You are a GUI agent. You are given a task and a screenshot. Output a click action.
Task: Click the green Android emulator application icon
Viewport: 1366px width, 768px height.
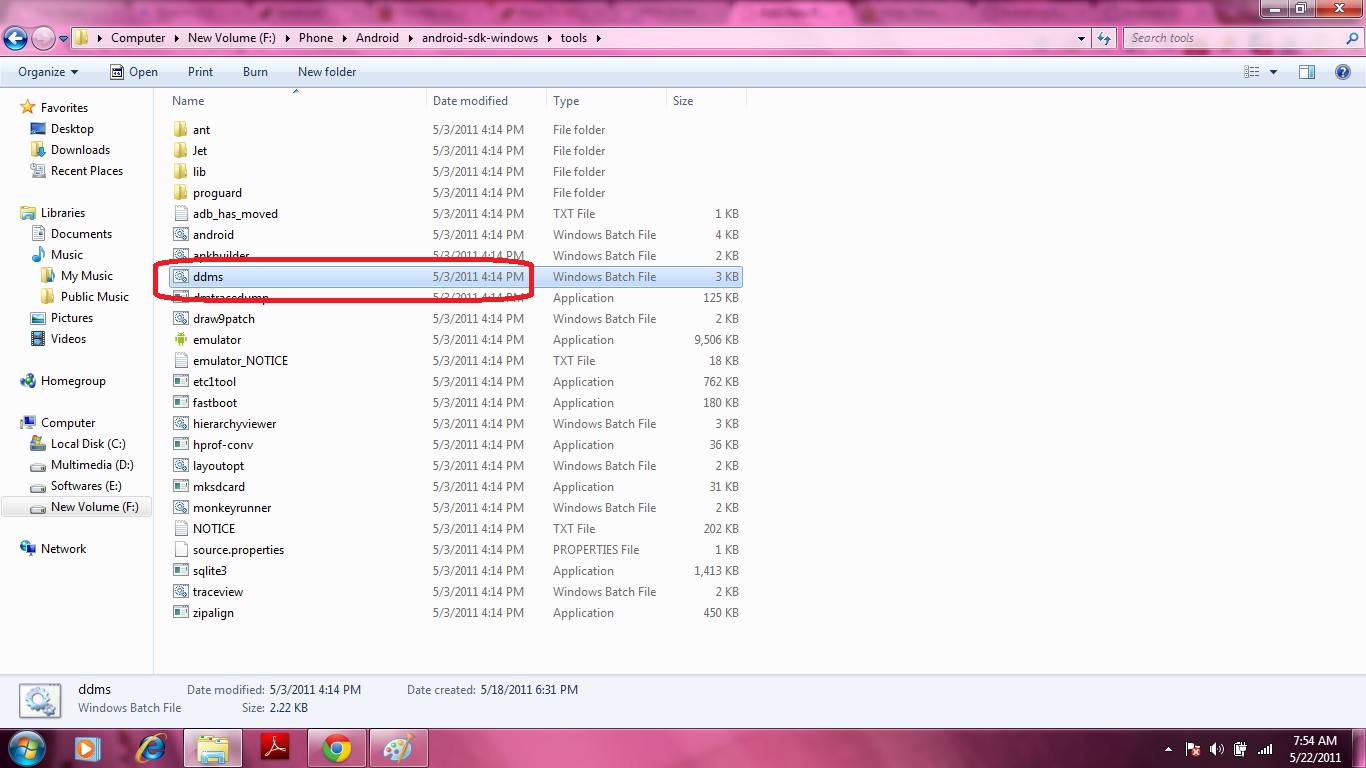(181, 340)
